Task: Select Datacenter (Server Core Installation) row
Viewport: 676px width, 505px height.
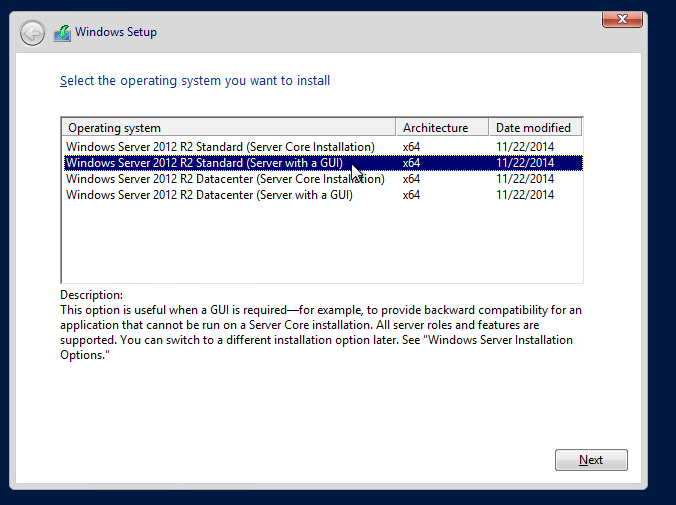Action: [x=323, y=179]
